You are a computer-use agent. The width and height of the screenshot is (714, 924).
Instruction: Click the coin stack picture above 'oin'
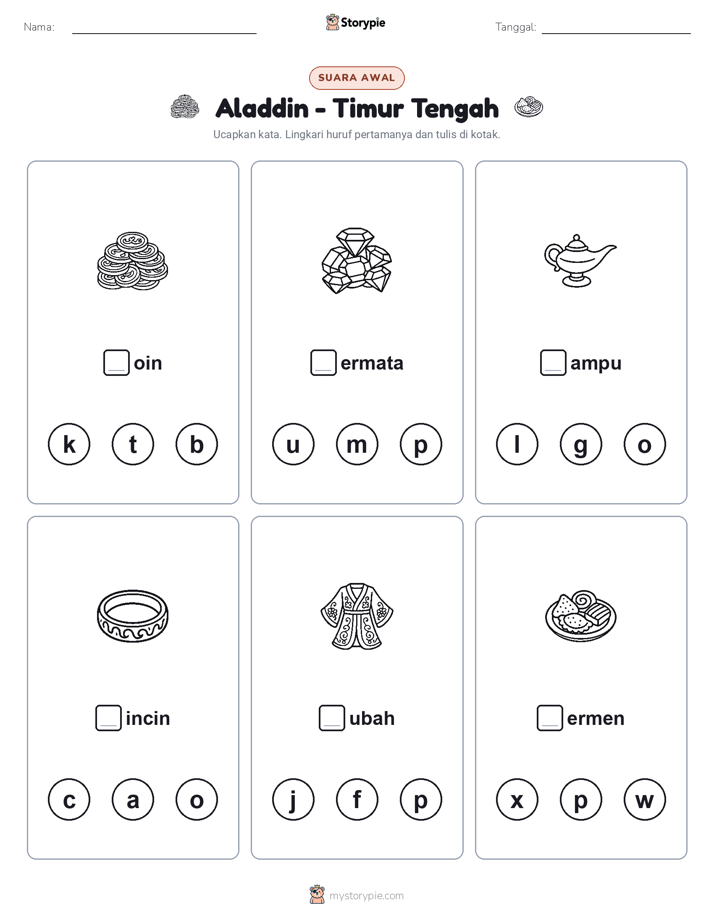click(133, 261)
